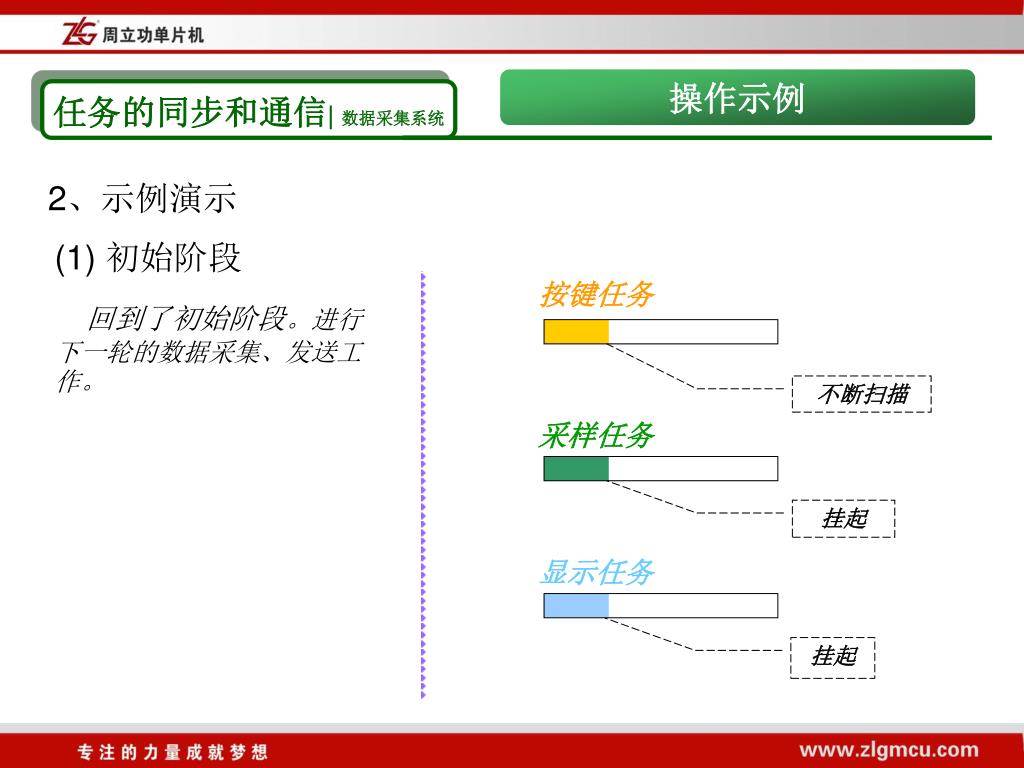The width and height of the screenshot is (1024, 768).
Task: Click the 数据采集系统 subtitle text
Action: [392, 118]
